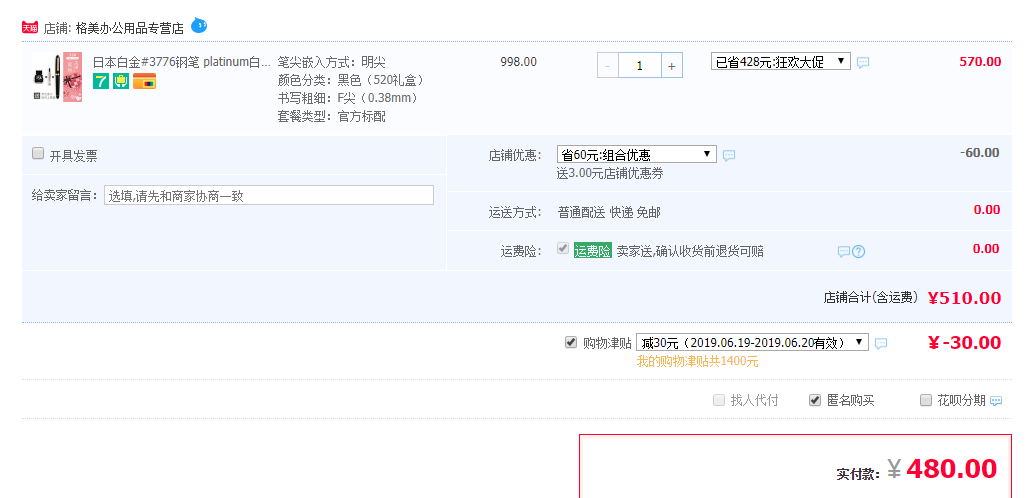1030x498 pixels.
Task: Click the 套餐类型: 官方标配 attribute text
Action: (x=331, y=117)
